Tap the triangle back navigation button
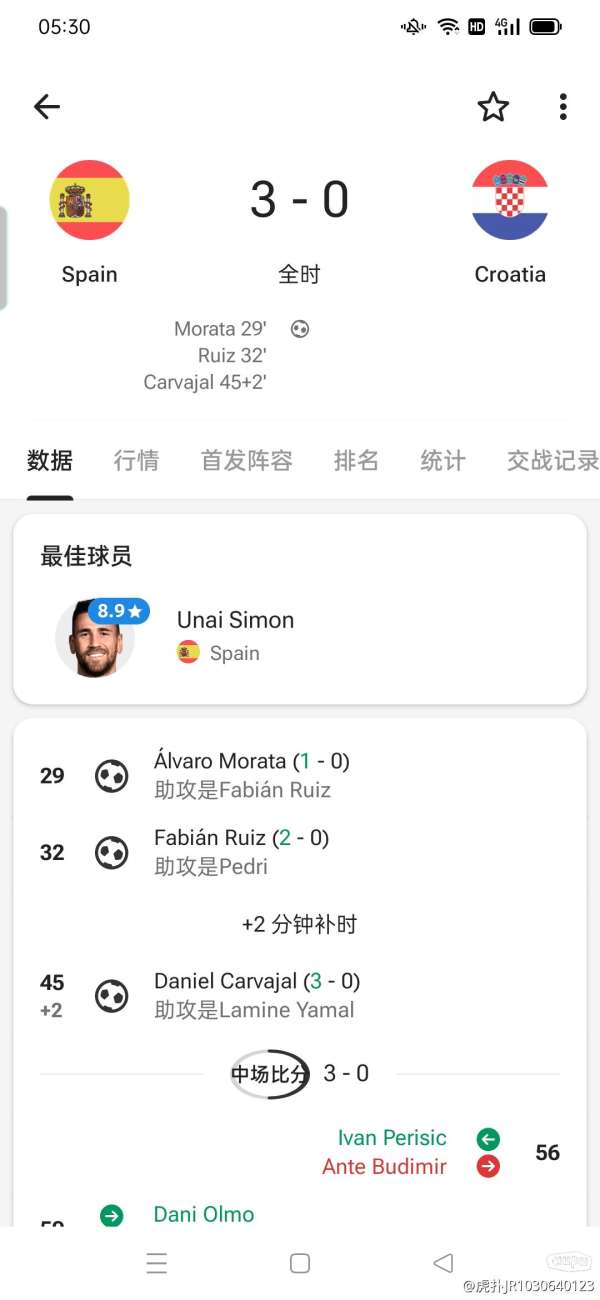 (x=443, y=1263)
